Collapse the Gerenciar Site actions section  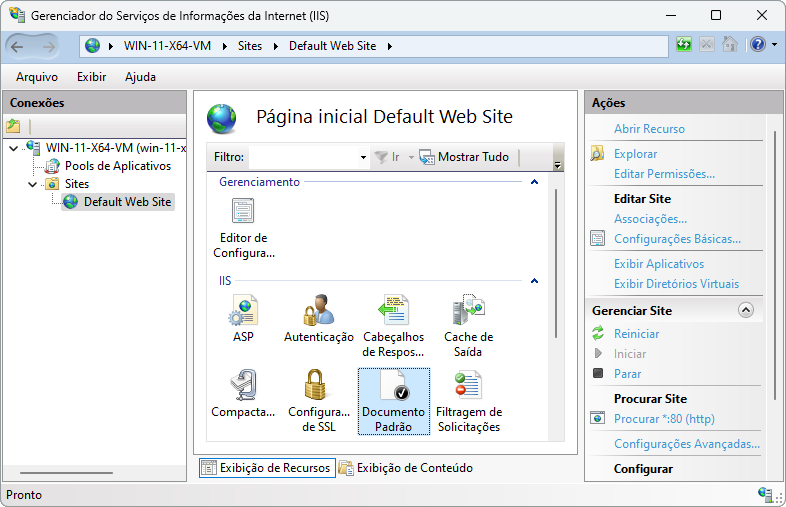(745, 311)
